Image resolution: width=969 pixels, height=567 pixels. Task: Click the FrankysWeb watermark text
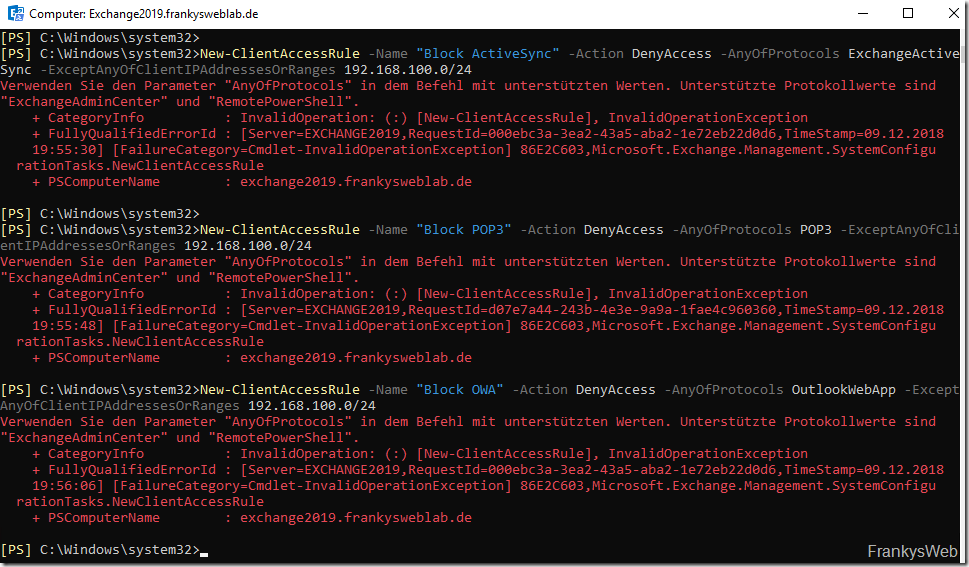[912, 551]
